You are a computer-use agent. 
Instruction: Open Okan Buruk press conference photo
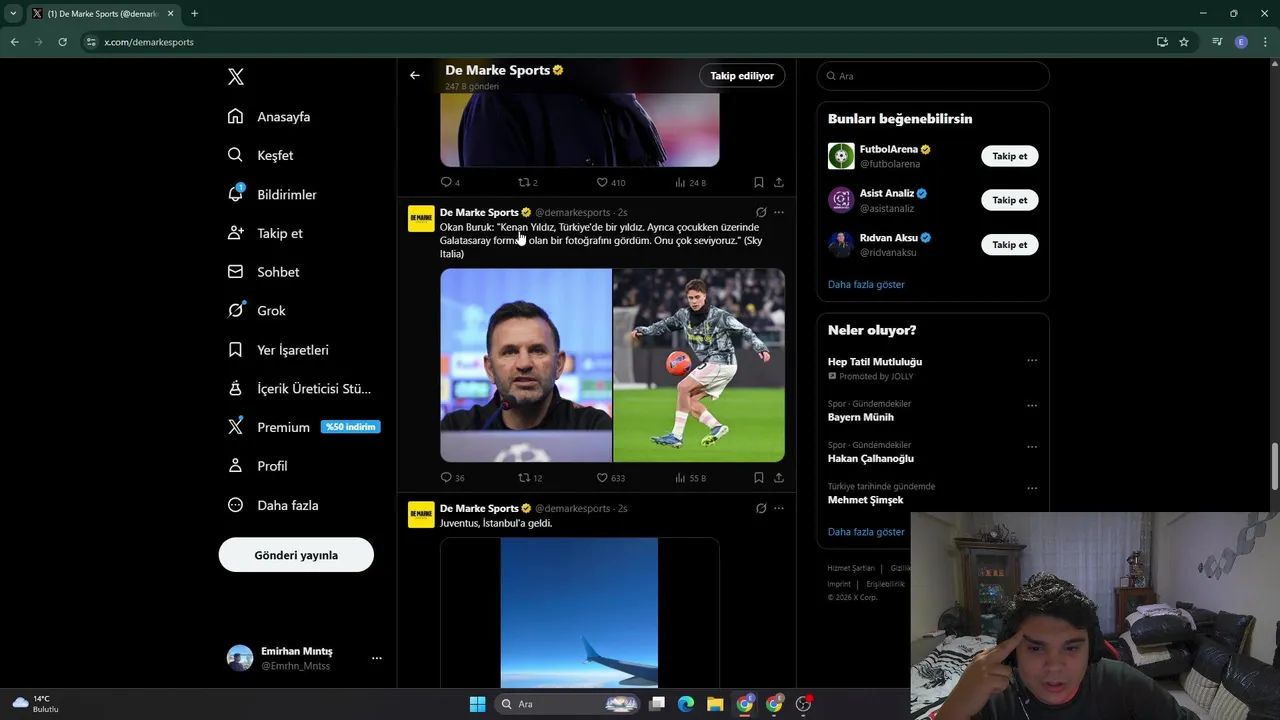click(526, 365)
